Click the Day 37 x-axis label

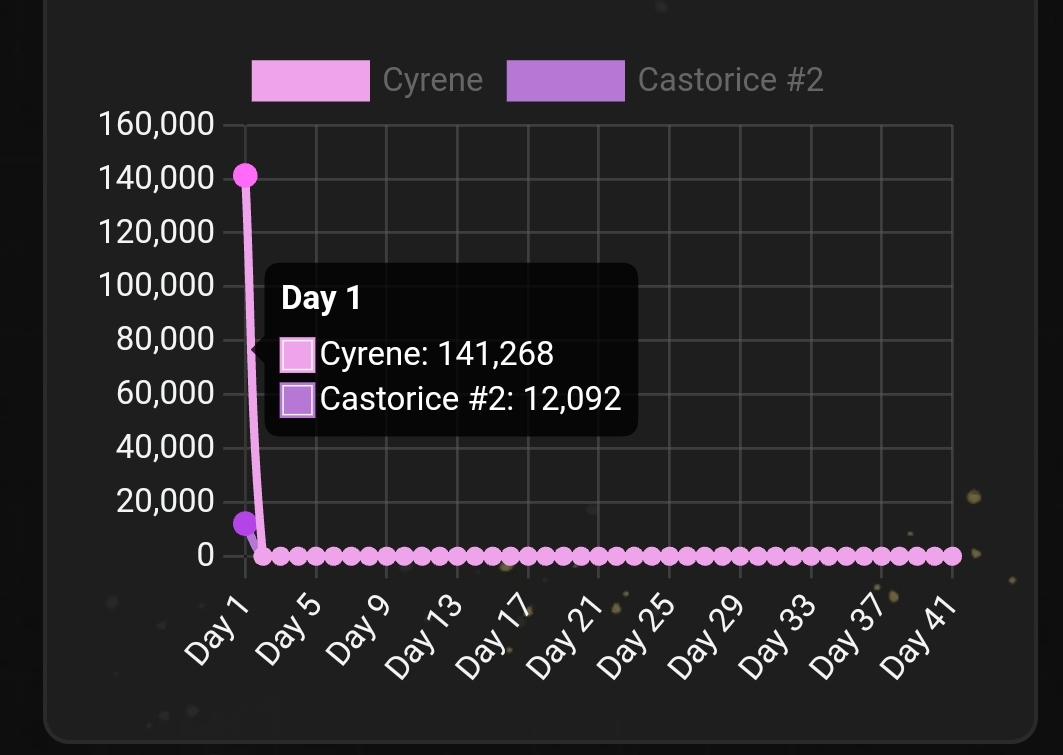(x=848, y=638)
